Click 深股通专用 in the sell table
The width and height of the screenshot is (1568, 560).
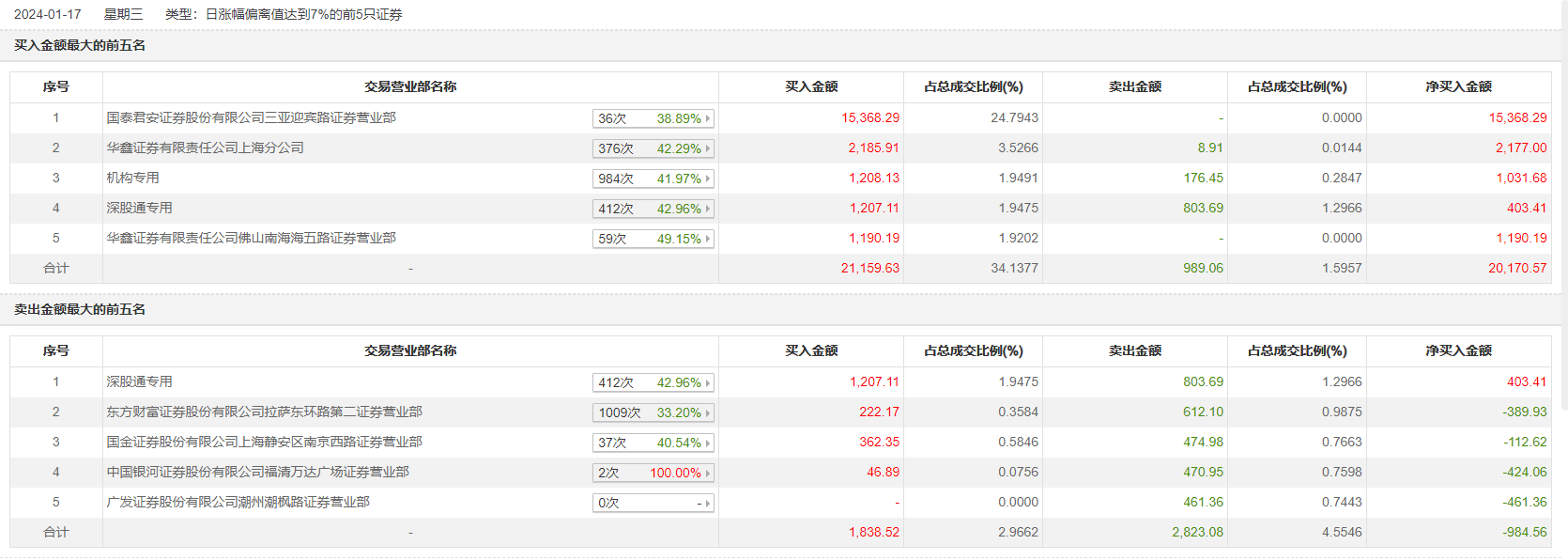[x=139, y=381]
